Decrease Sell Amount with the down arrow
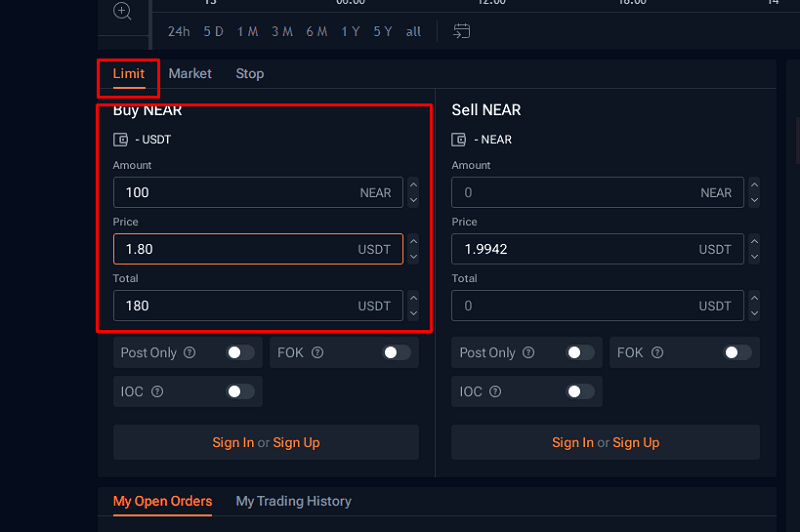 pyautogui.click(x=755, y=200)
